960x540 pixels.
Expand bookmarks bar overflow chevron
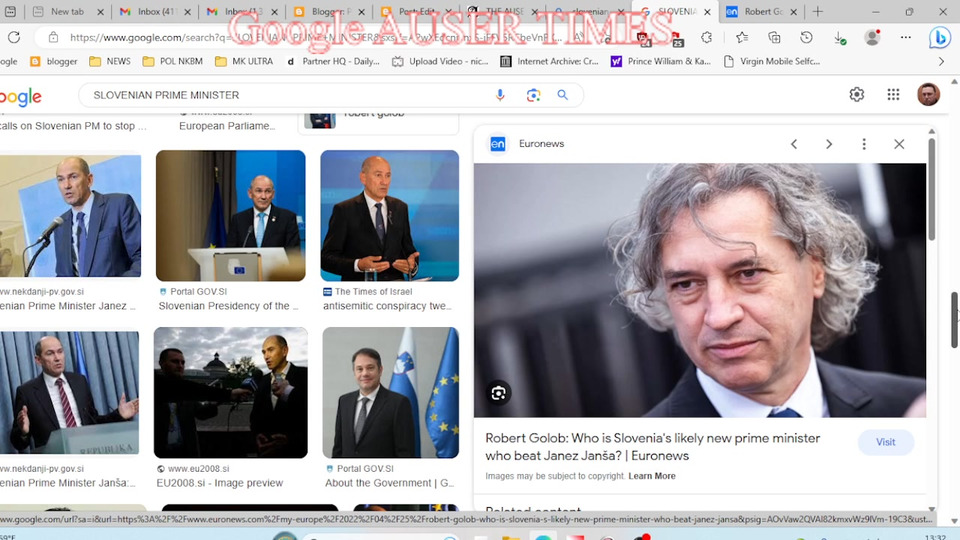[x=942, y=61]
